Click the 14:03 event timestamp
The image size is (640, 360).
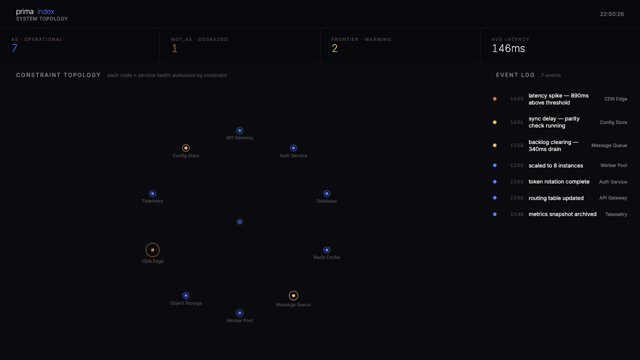coord(516,99)
